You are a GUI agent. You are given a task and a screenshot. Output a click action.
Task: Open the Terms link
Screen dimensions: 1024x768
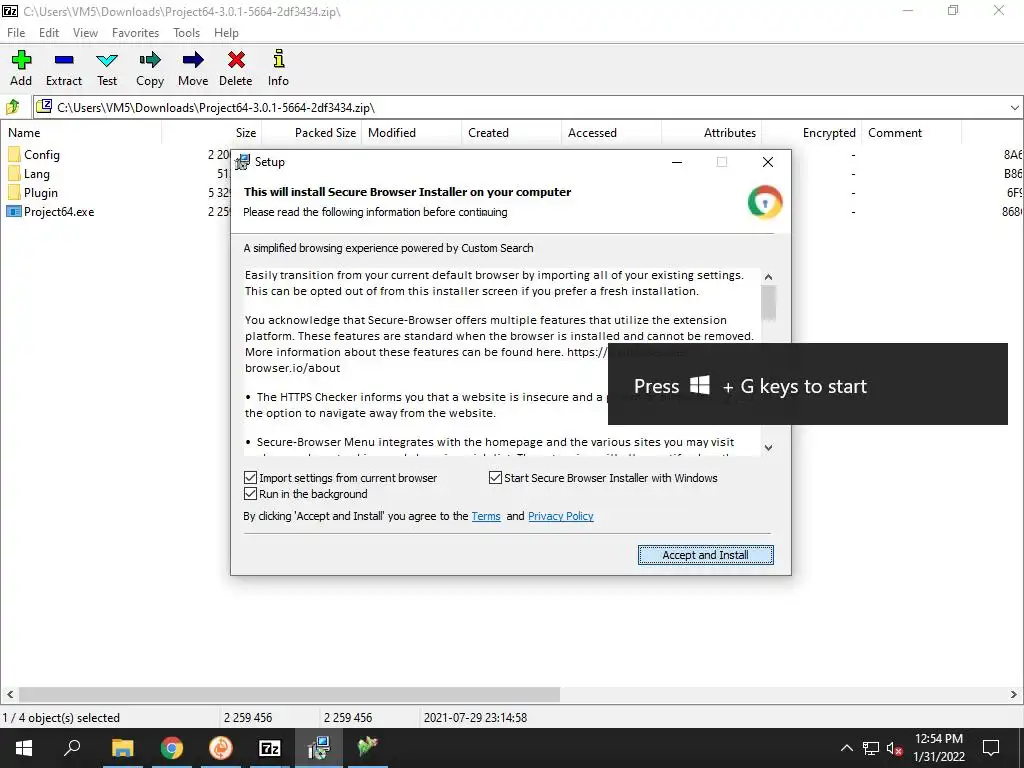(x=486, y=516)
